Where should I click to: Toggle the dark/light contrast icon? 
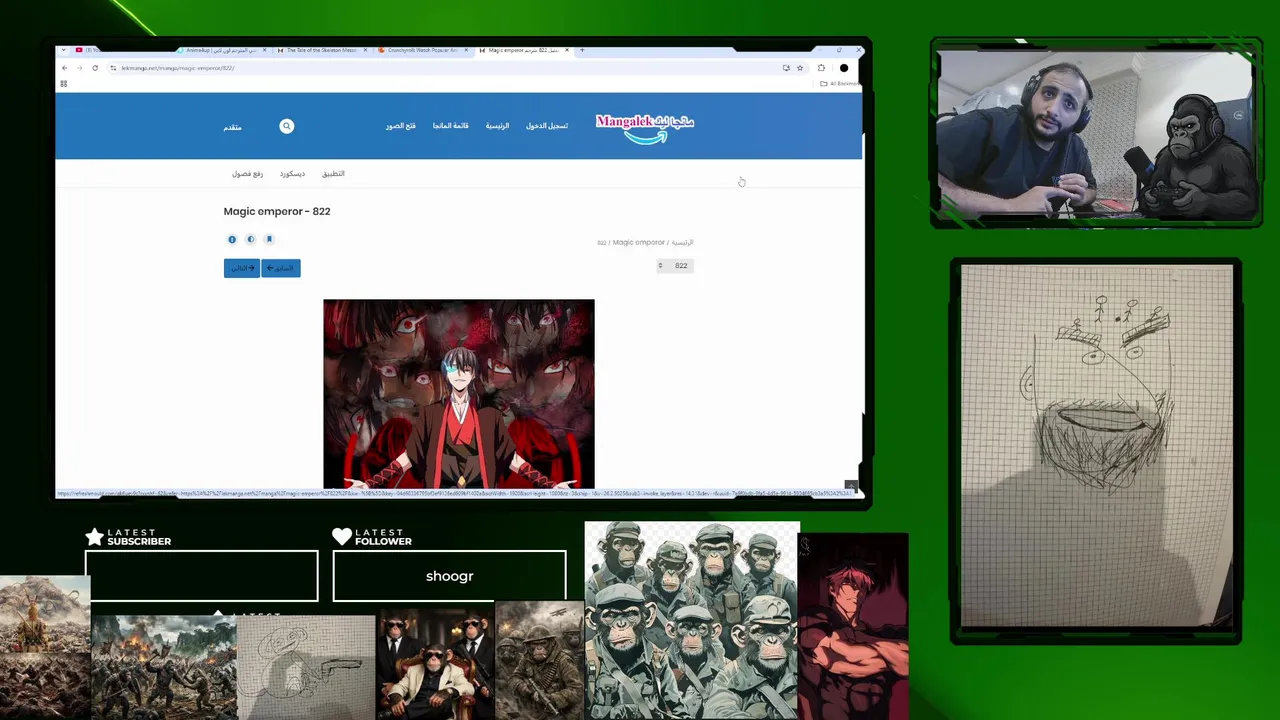(251, 240)
